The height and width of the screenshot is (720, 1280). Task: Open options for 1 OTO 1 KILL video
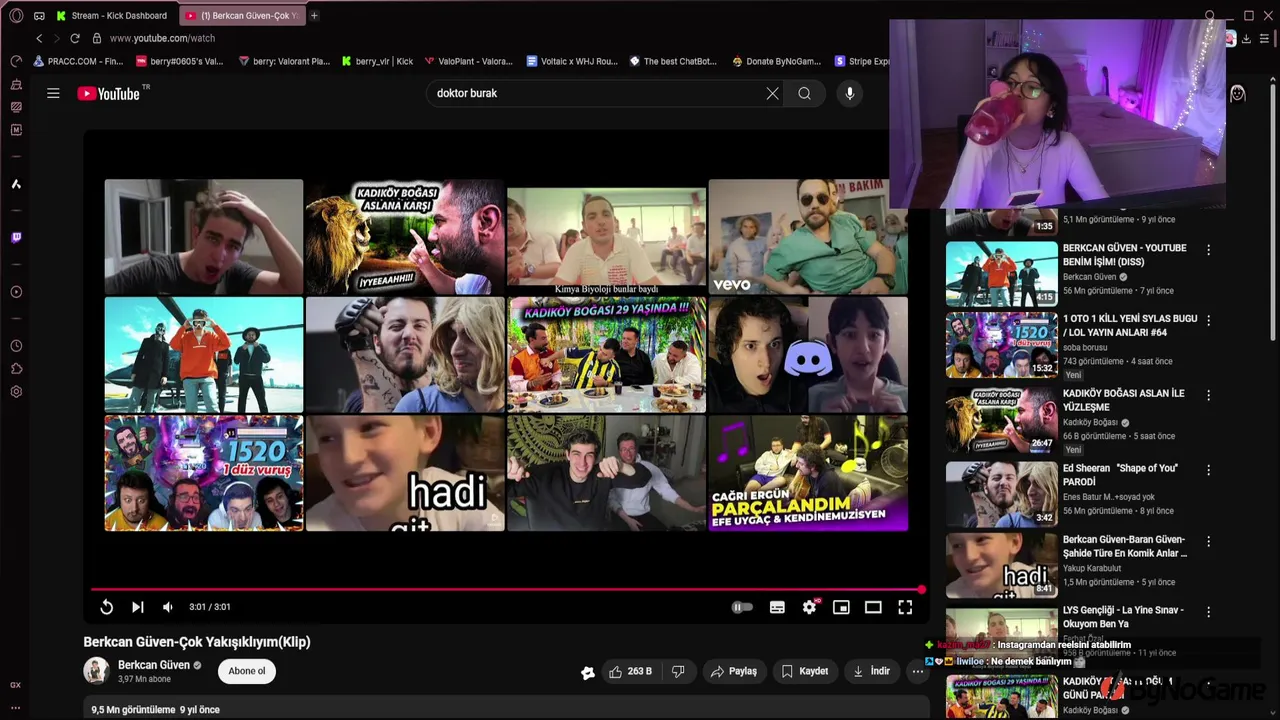pos(1208,321)
